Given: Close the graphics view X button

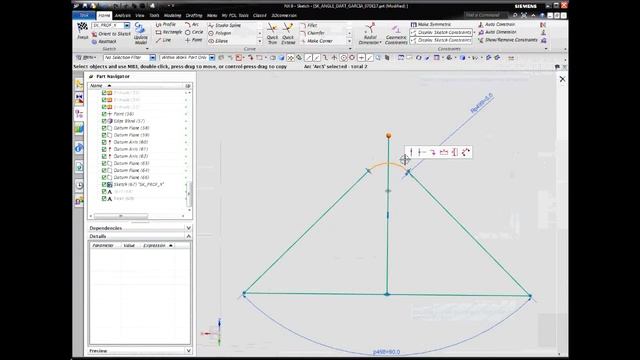Looking at the screenshot, I should pos(562,79).
